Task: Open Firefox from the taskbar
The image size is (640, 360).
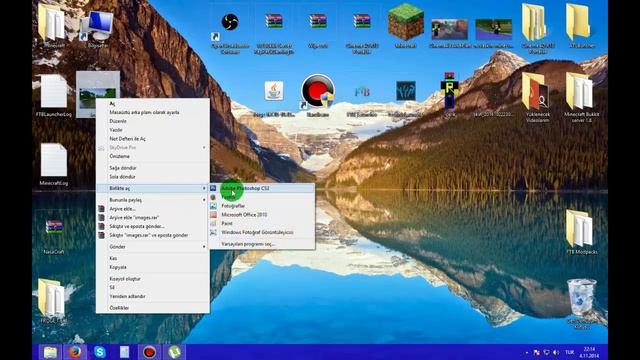Action: coord(75,352)
